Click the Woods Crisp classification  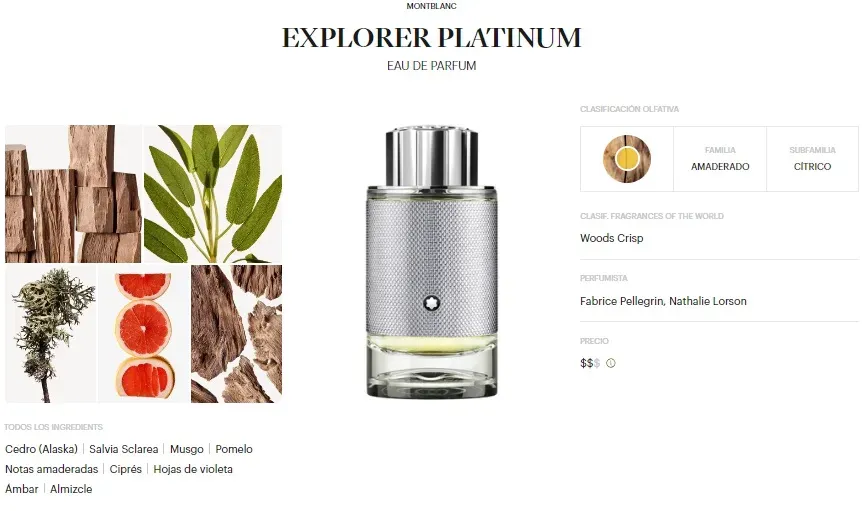coord(611,238)
